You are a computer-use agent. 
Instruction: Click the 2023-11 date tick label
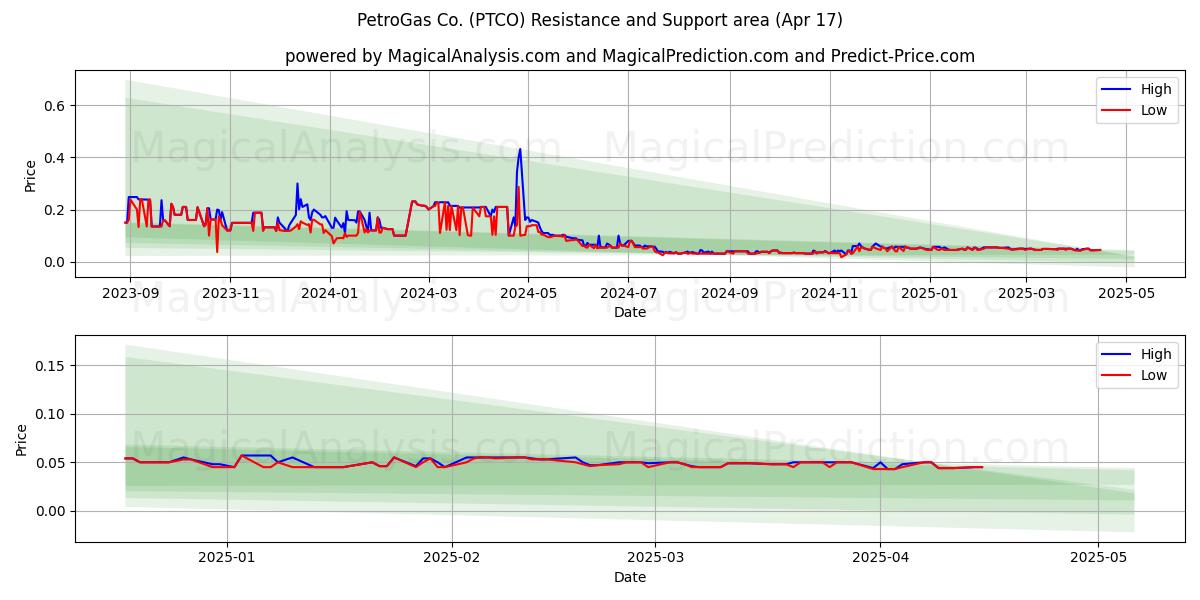[231, 293]
